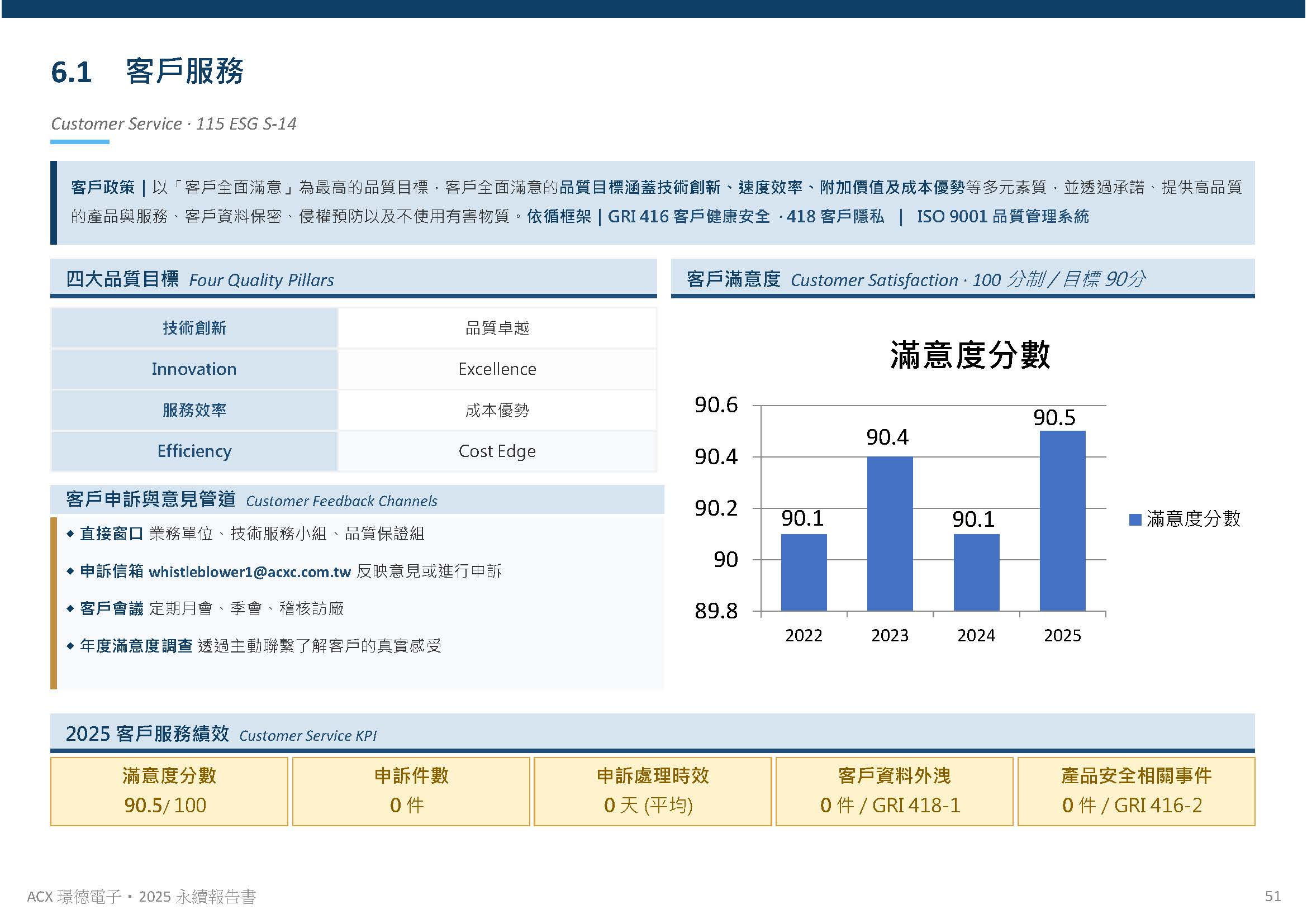1307x924 pixels.
Task: Click the 客戶滿意度 Customer Satisfaction header
Action: click(963, 279)
